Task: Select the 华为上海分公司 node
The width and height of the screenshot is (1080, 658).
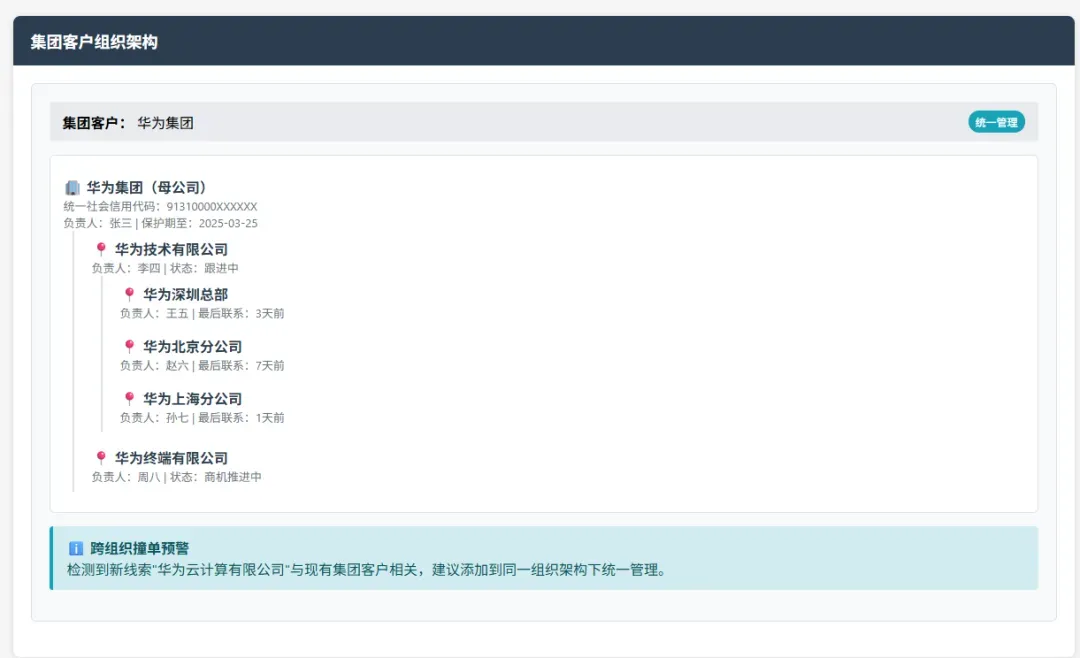Action: tap(192, 399)
